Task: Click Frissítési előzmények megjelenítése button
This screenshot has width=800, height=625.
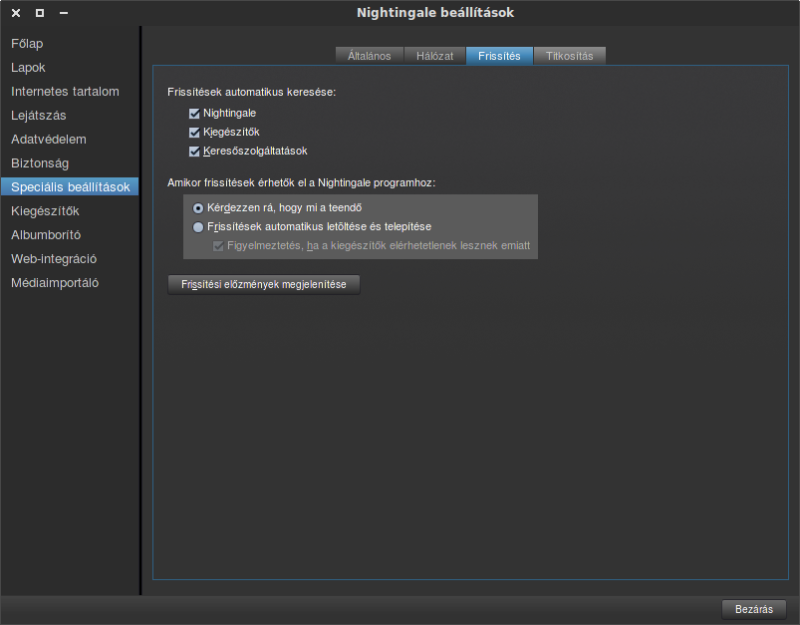Action: 264,285
